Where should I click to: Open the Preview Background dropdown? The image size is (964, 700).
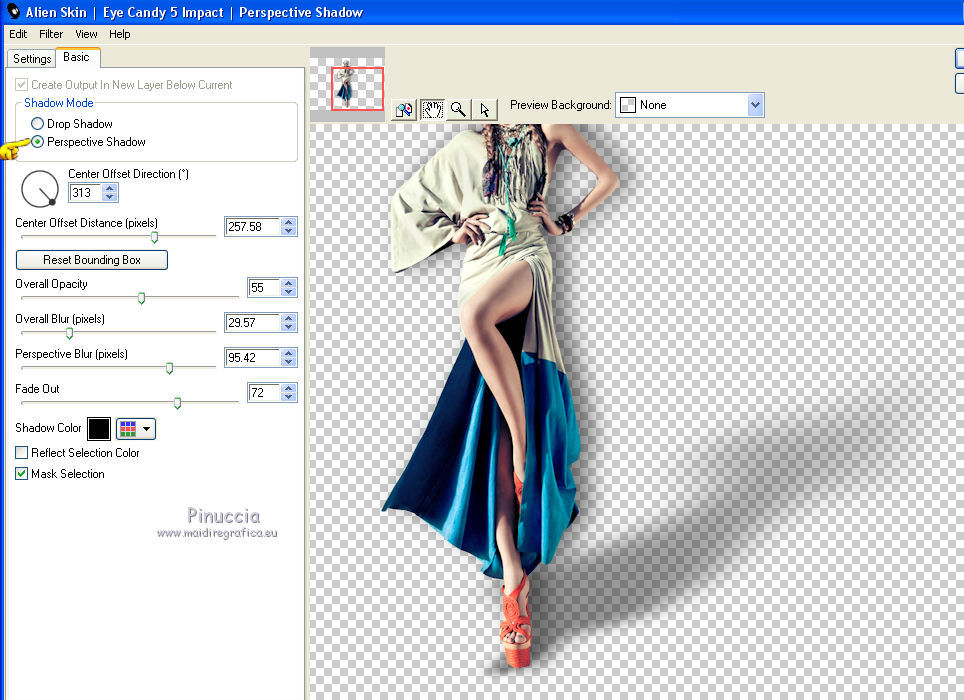pyautogui.click(x=755, y=105)
